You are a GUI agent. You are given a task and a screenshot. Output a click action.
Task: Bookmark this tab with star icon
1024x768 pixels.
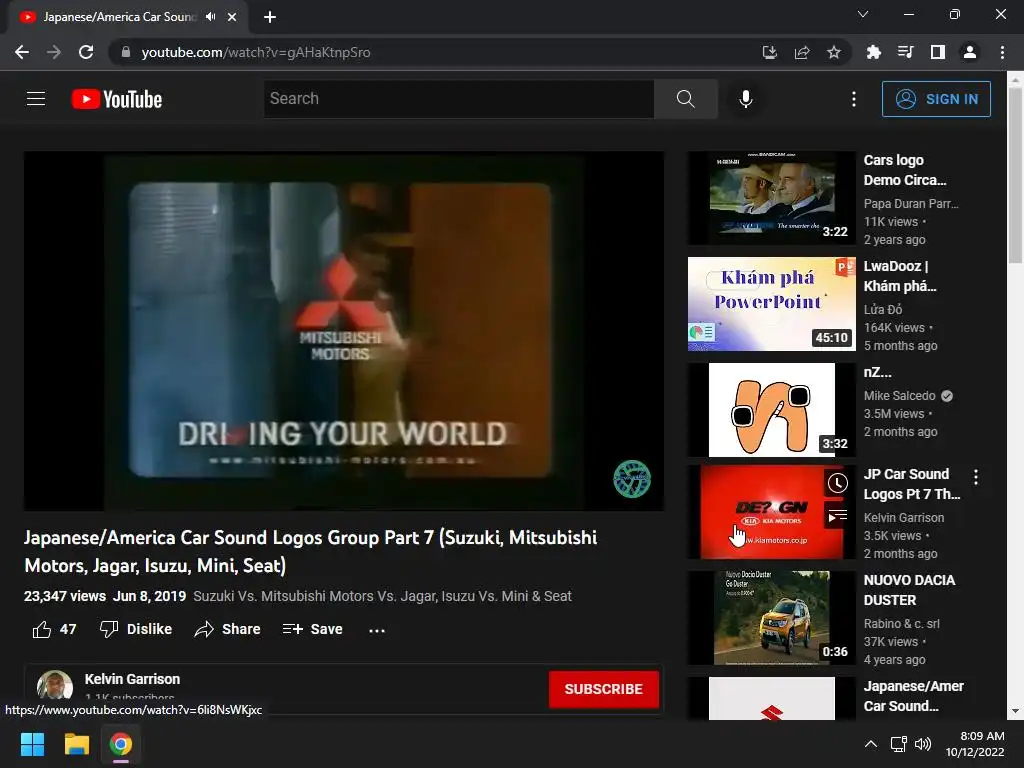[x=834, y=52]
